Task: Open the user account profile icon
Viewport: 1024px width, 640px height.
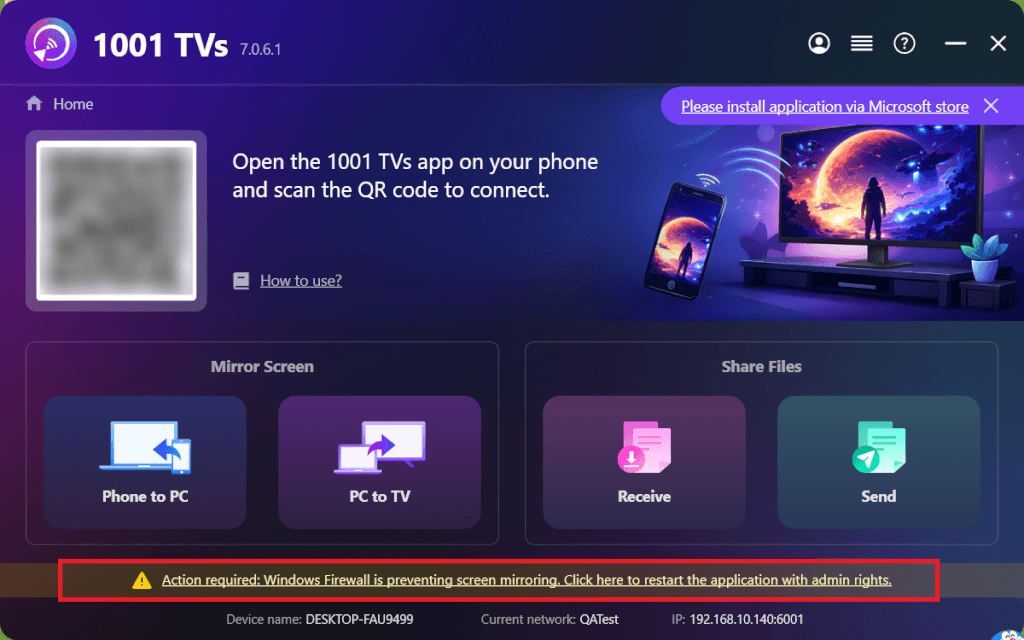Action: click(819, 44)
